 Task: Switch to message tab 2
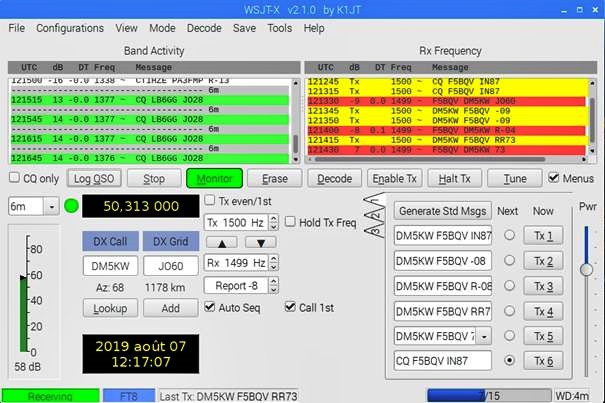377,216
